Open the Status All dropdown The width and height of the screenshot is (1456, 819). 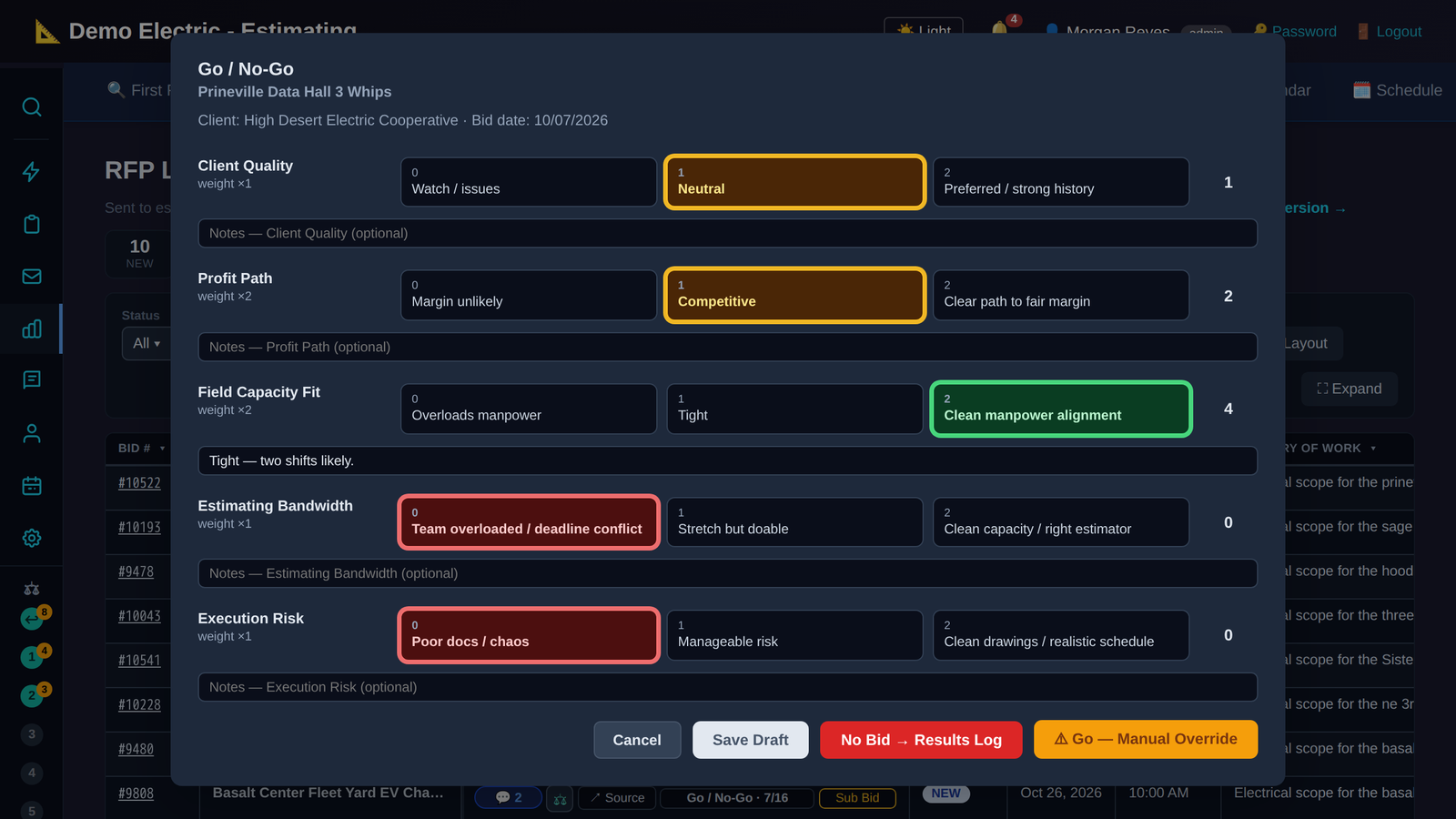pos(147,343)
